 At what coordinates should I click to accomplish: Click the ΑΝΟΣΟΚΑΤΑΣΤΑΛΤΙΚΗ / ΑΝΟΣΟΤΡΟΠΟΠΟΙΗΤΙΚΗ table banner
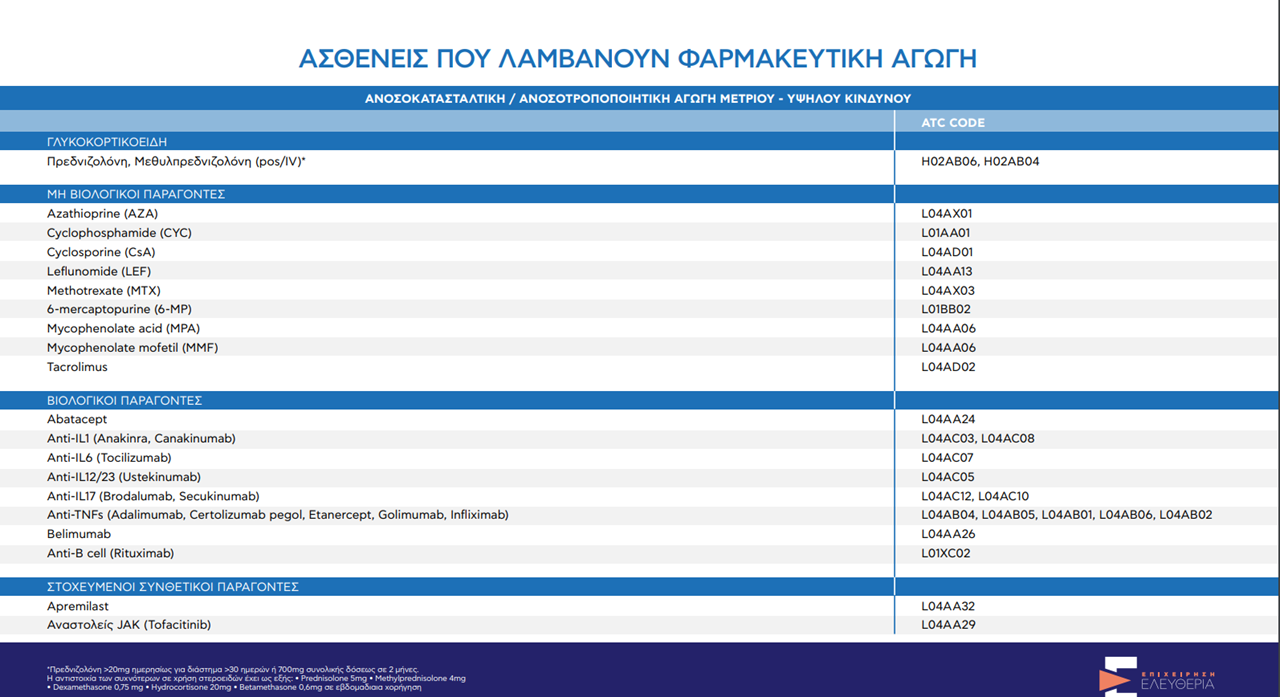tap(638, 98)
